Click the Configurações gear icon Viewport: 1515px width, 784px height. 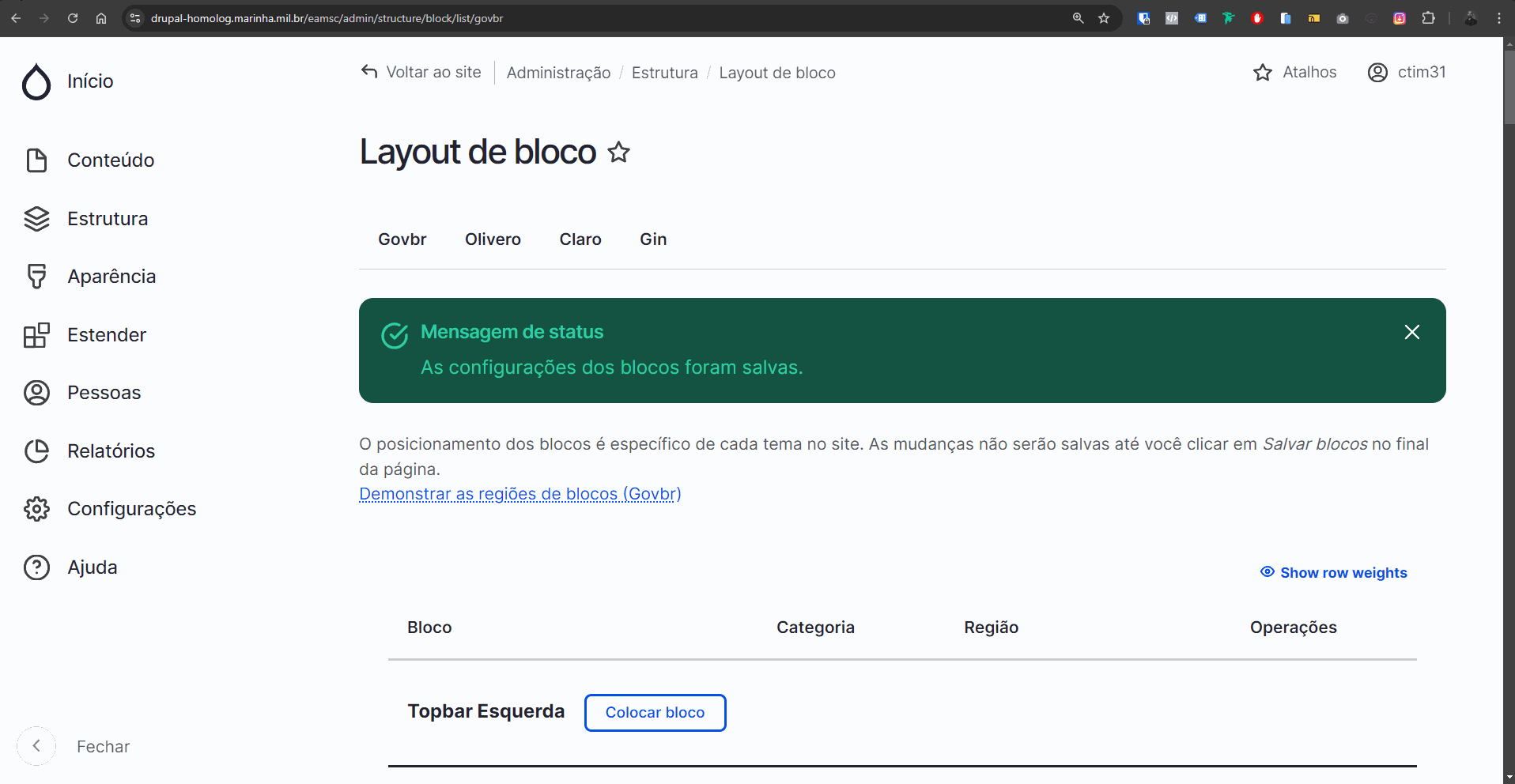coord(36,508)
